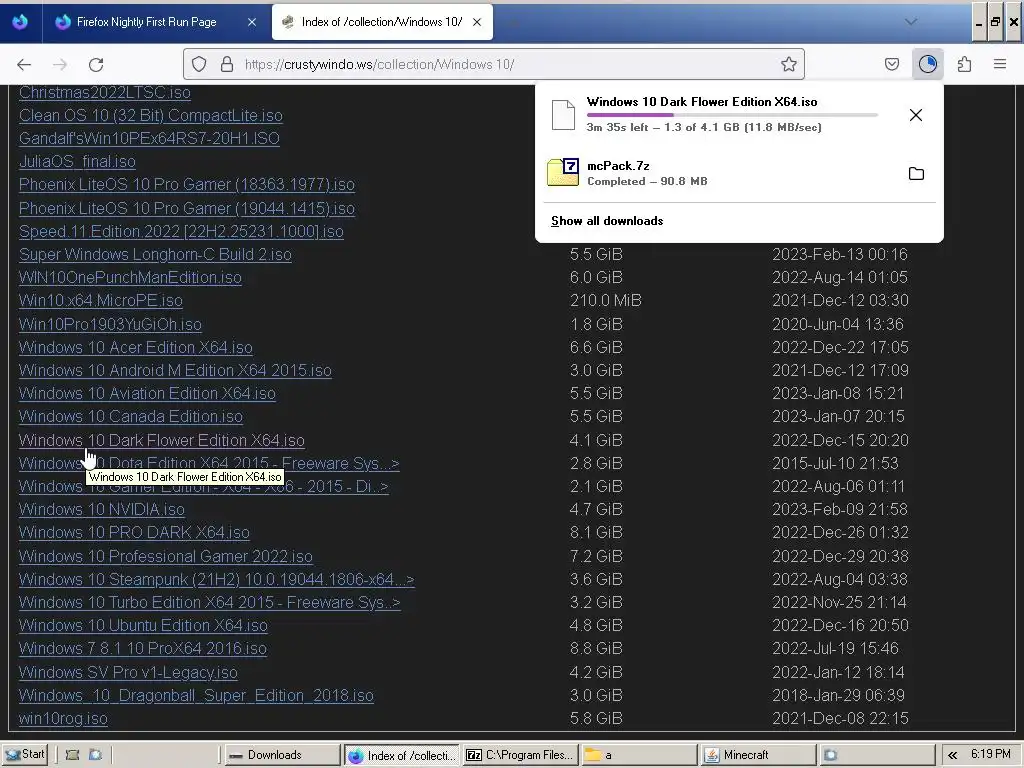
Task: Download Windows 10 Aviation Edition X64.iso
Action: [x=147, y=393]
